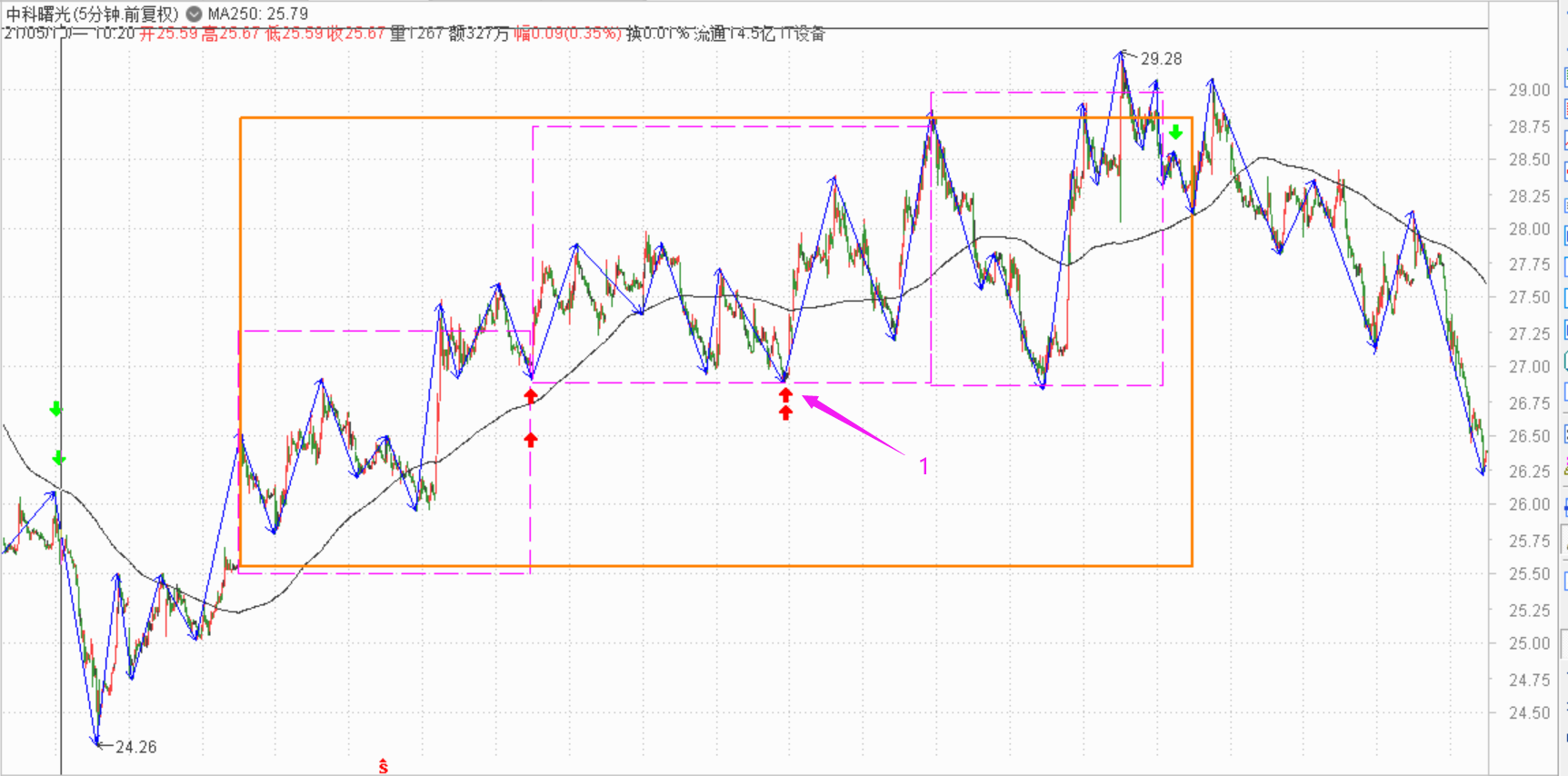This screenshot has width=1568, height=776.
Task: Click the lowest red arrow on dashed vertical line
Action: click(531, 440)
